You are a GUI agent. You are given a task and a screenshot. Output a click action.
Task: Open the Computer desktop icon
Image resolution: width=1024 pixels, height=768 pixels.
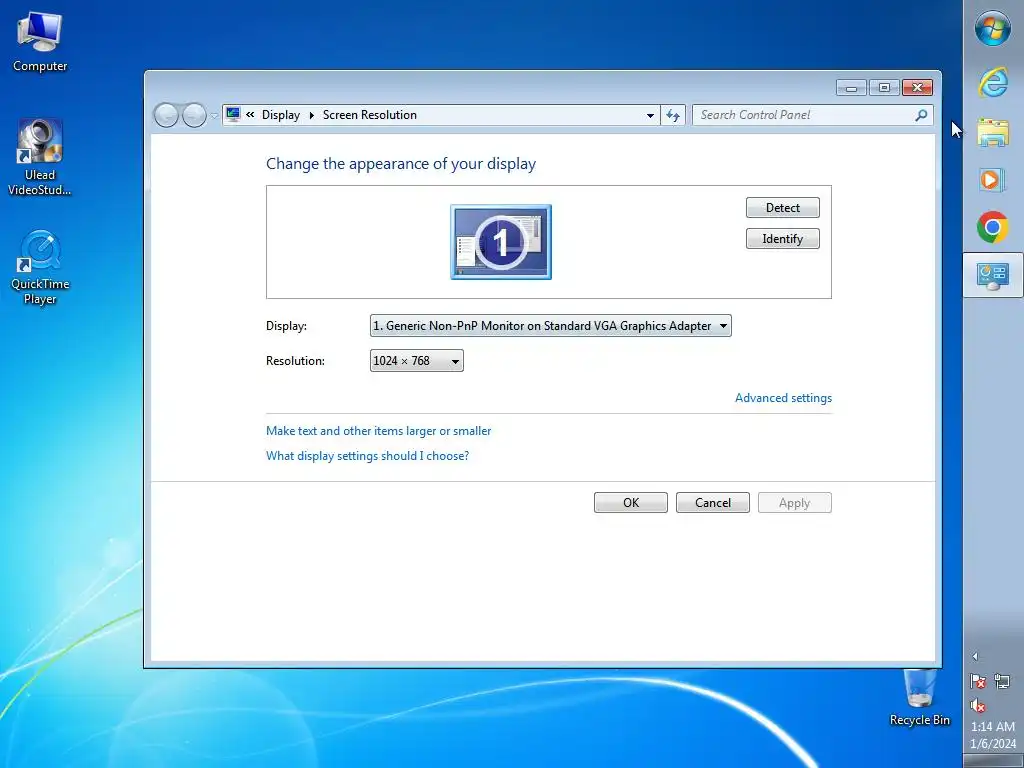pos(40,42)
